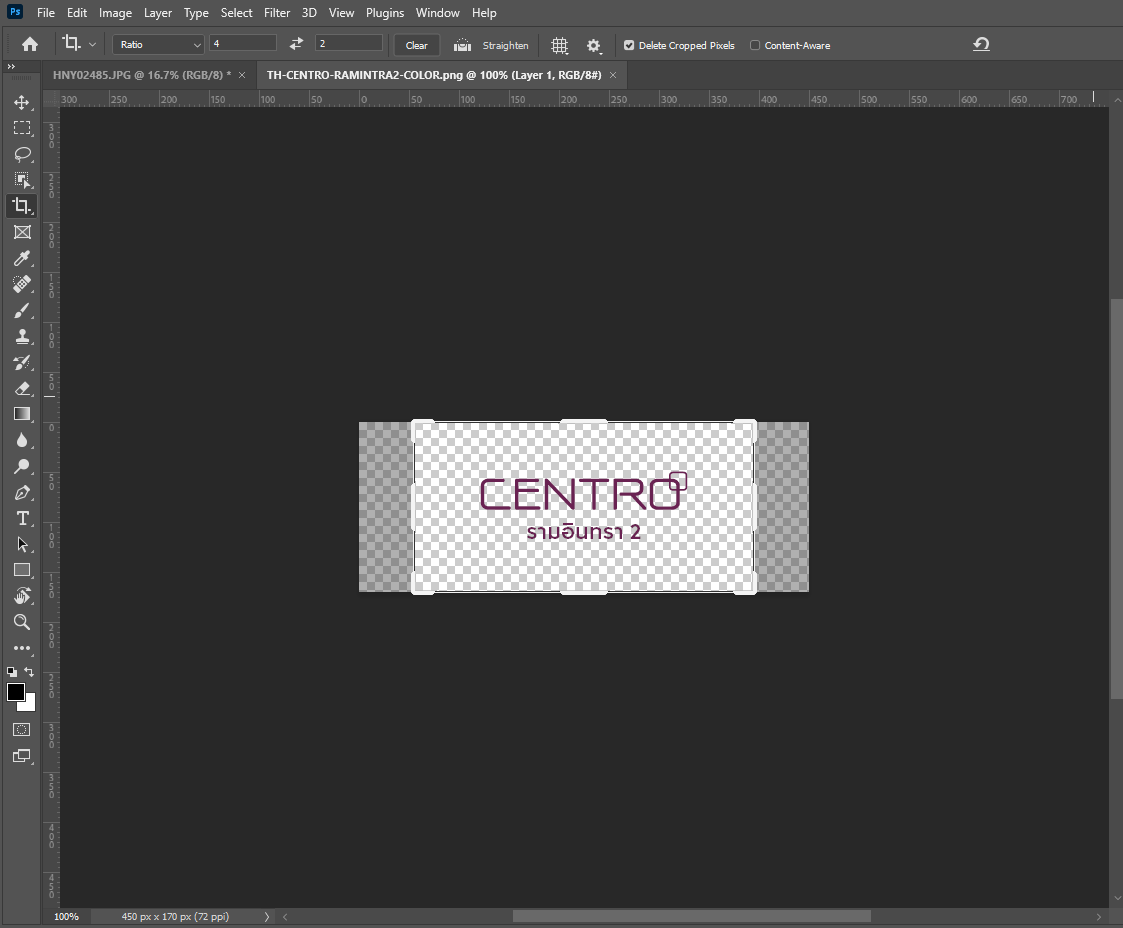Image resolution: width=1123 pixels, height=928 pixels.
Task: Select the Spot Healing Brush tool
Action: 22,284
